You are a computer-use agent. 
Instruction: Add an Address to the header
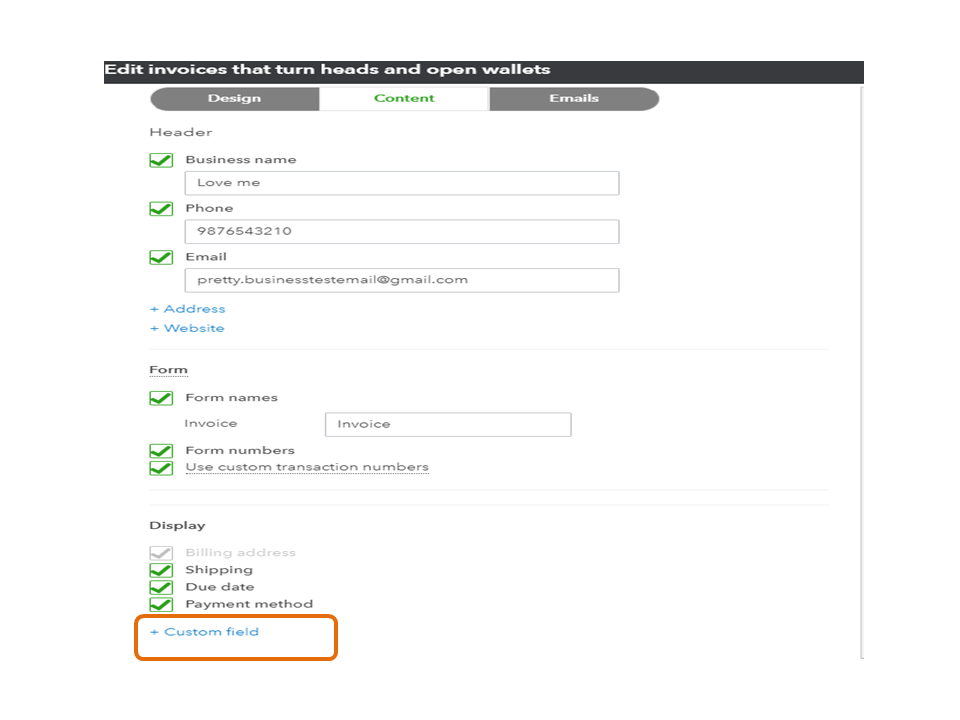pos(188,309)
